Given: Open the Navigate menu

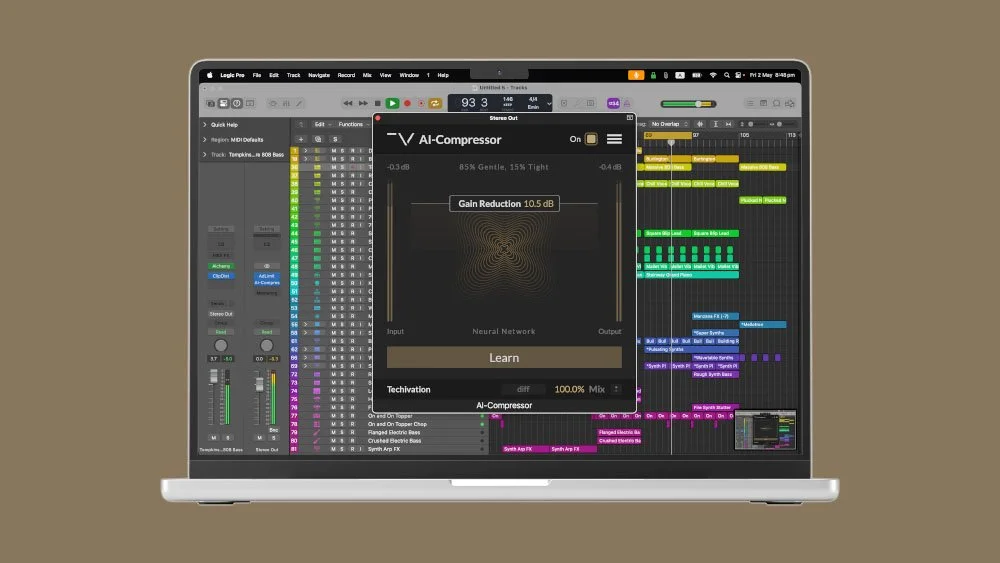Looking at the screenshot, I should (319, 75).
